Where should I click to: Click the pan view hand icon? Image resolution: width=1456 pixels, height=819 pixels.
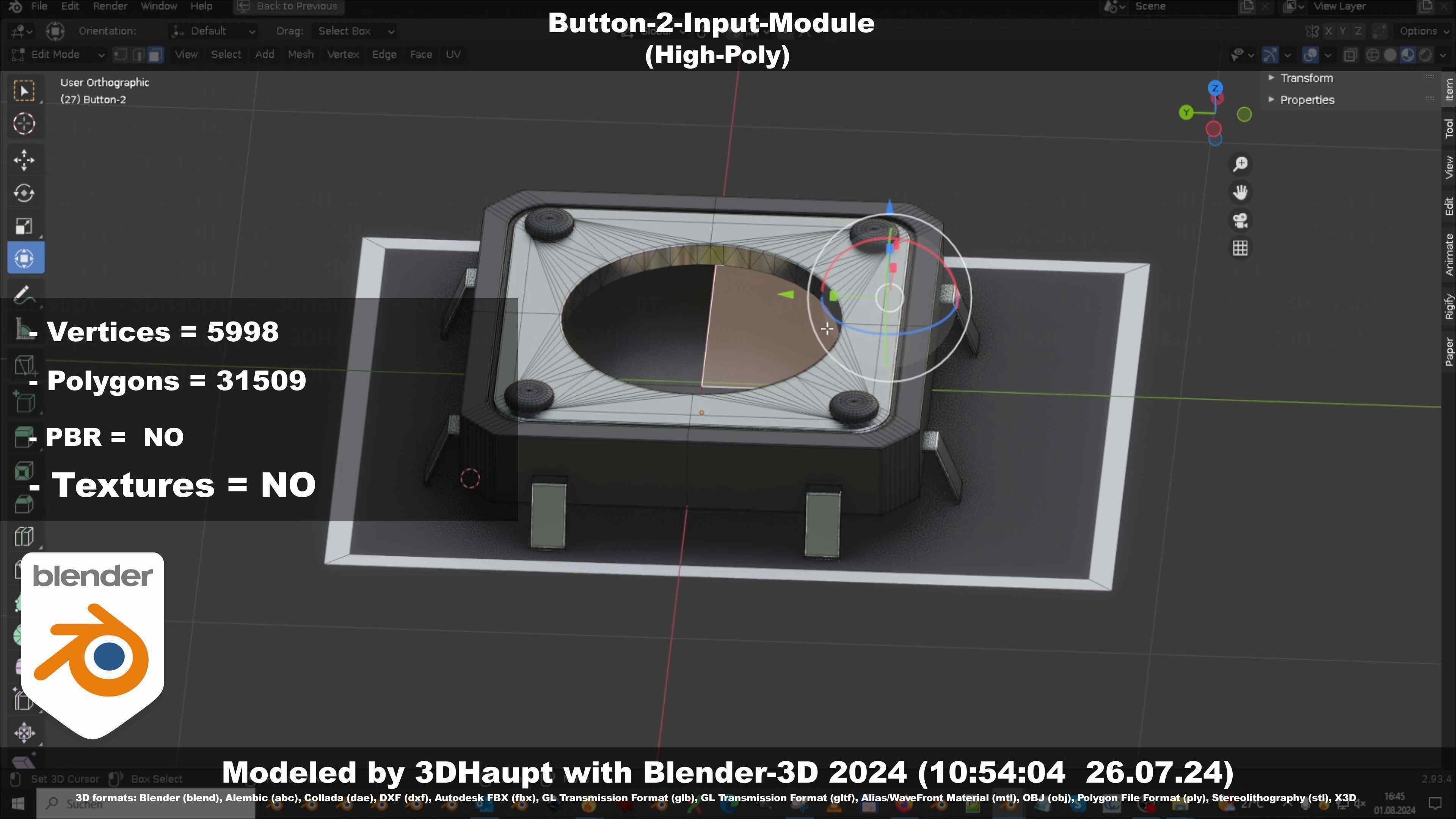coord(1240,192)
